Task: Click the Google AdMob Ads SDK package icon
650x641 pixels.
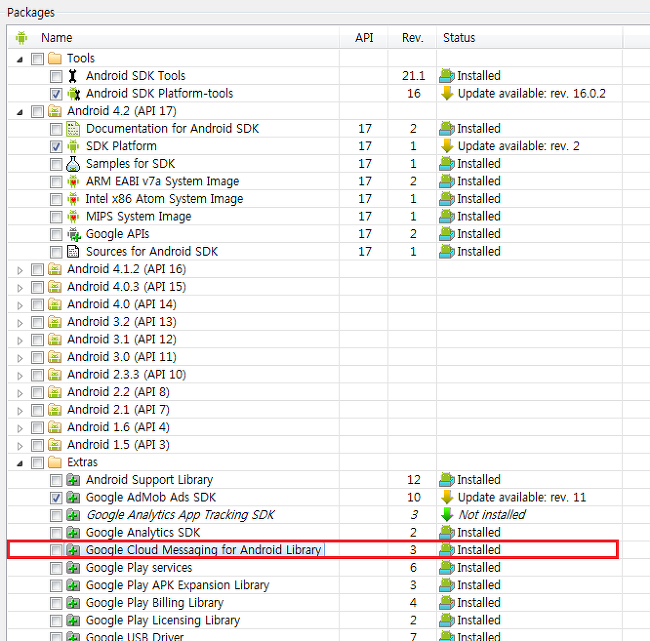Action: tap(73, 498)
